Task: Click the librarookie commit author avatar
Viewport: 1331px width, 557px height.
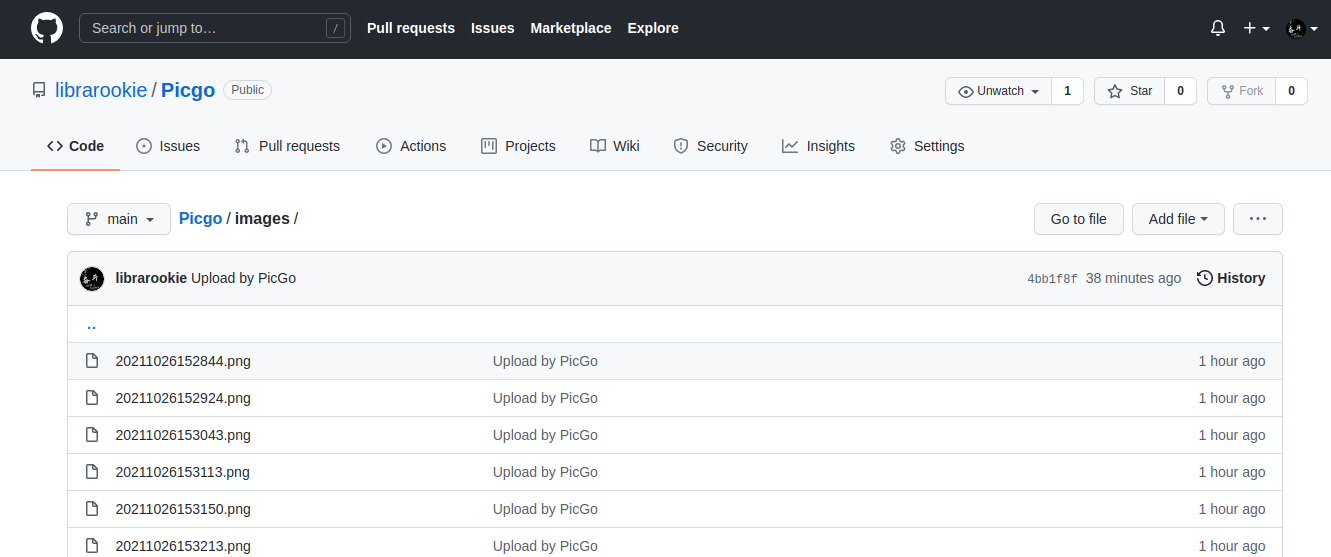Action: click(x=92, y=279)
